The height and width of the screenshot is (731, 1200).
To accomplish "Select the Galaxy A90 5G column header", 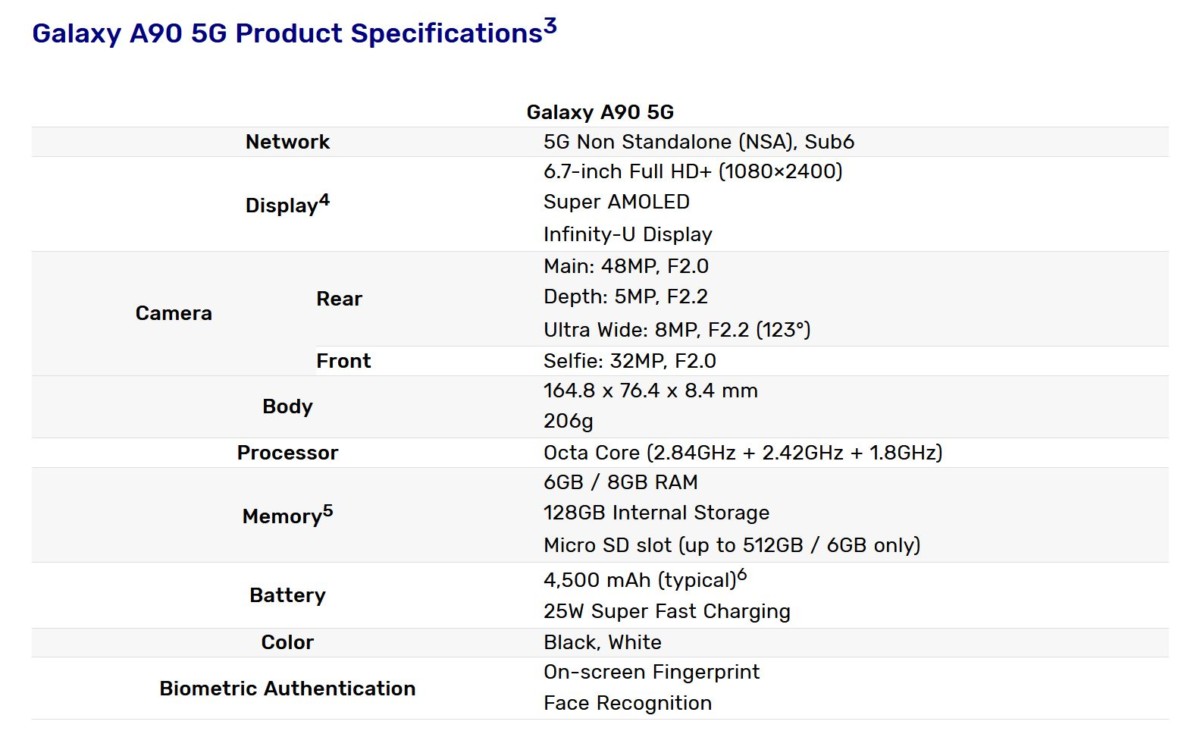I will (600, 112).
